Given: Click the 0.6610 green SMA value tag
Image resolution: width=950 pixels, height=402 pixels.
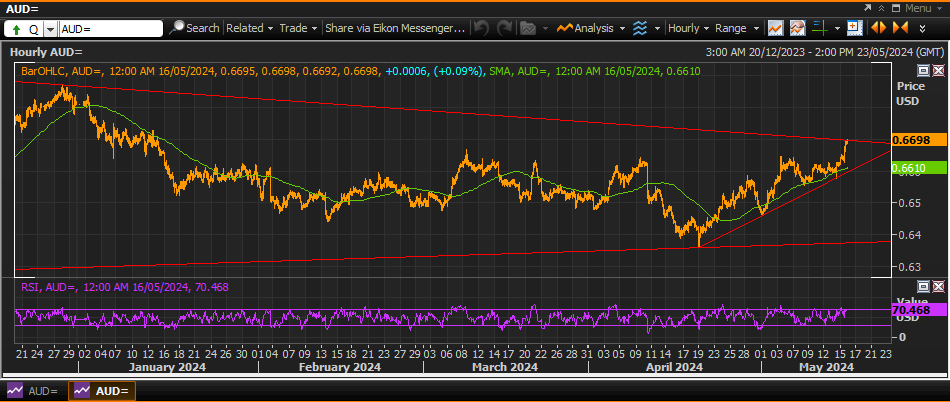Looking at the screenshot, I should point(919,168).
